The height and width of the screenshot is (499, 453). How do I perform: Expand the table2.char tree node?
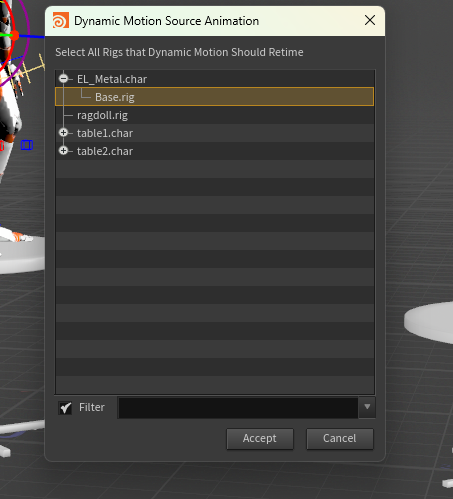pyautogui.click(x=63, y=151)
